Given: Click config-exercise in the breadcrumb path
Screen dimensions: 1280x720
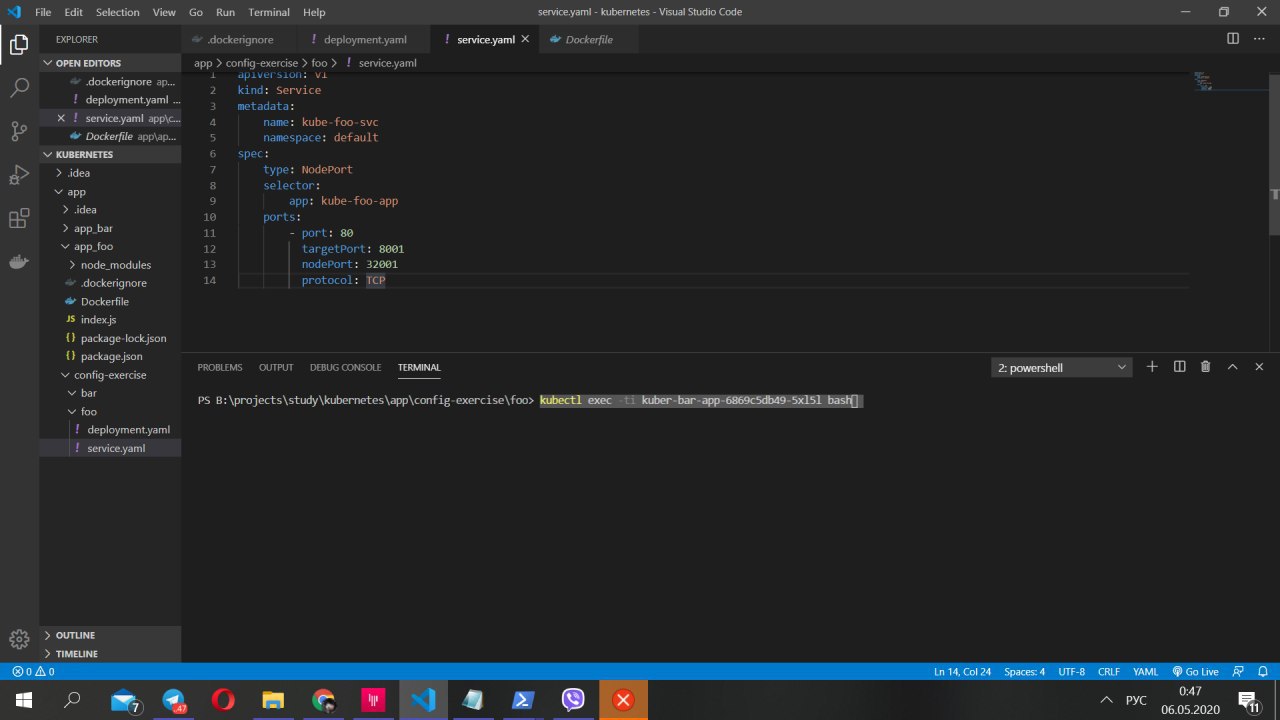Looking at the screenshot, I should (x=261, y=63).
